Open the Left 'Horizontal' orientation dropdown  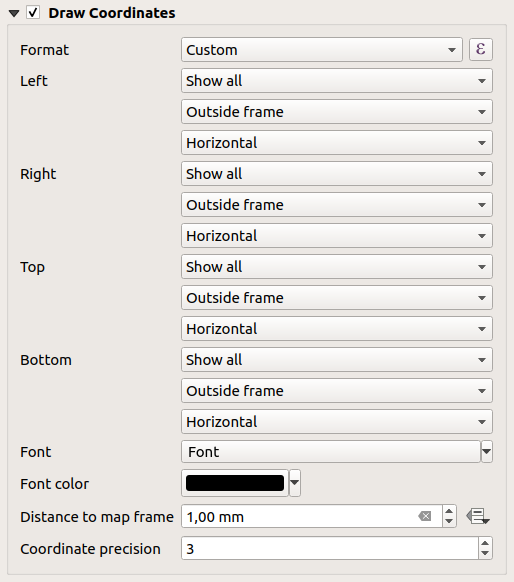coord(337,143)
